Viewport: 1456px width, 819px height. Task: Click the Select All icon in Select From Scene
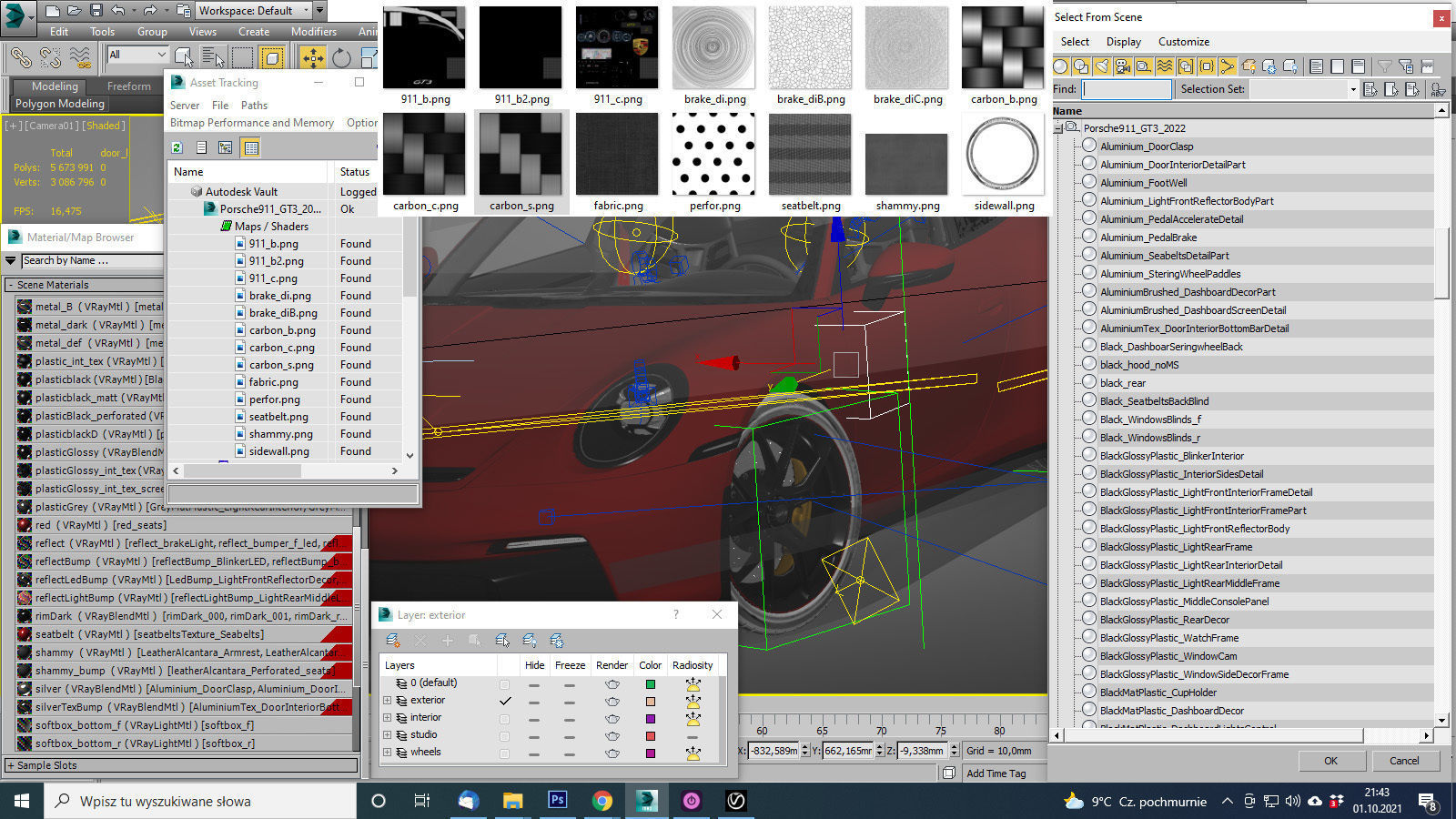point(1316,66)
